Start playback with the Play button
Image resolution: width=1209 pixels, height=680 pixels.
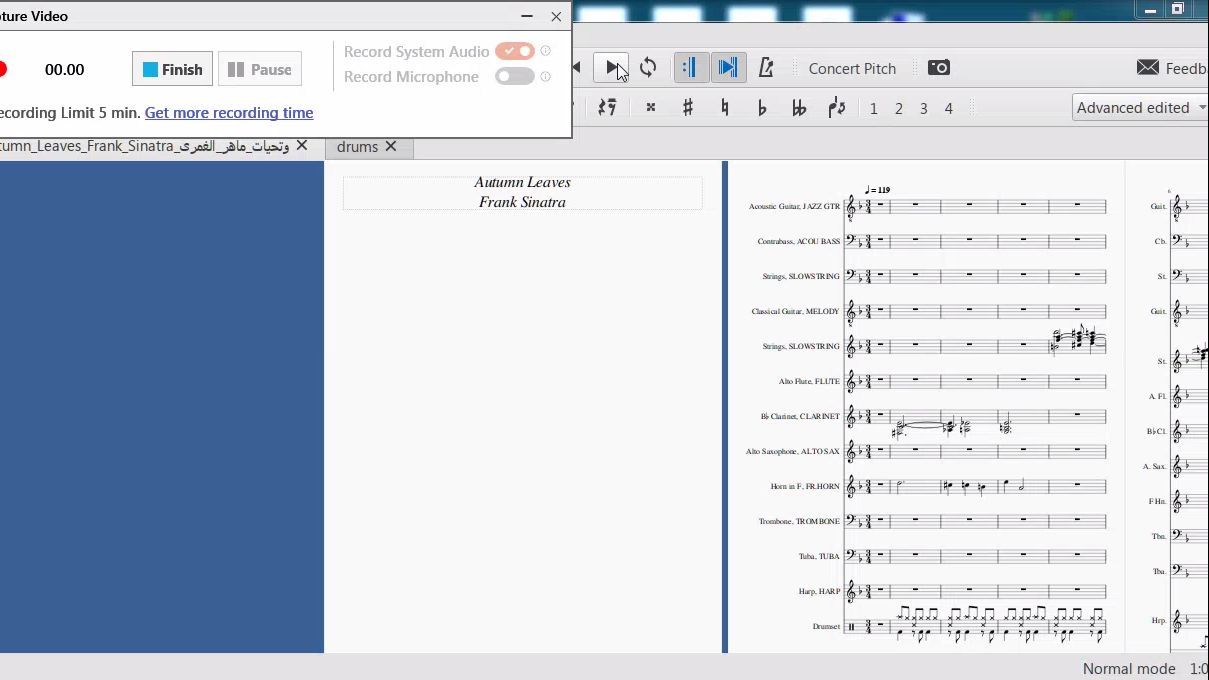[611, 68]
